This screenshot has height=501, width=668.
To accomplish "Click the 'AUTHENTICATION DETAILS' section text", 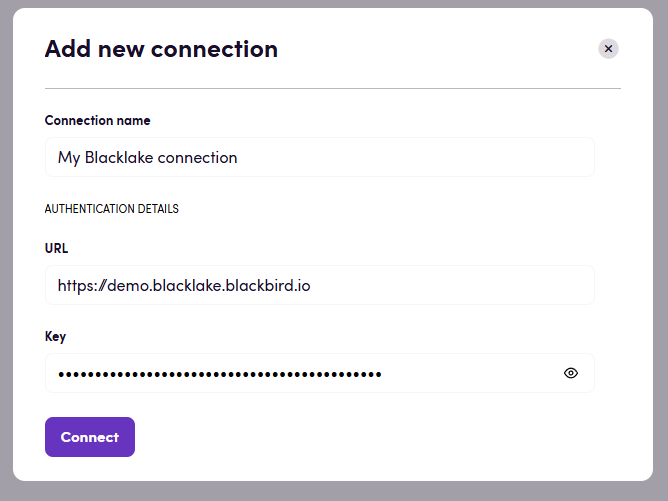I will pos(112,209).
